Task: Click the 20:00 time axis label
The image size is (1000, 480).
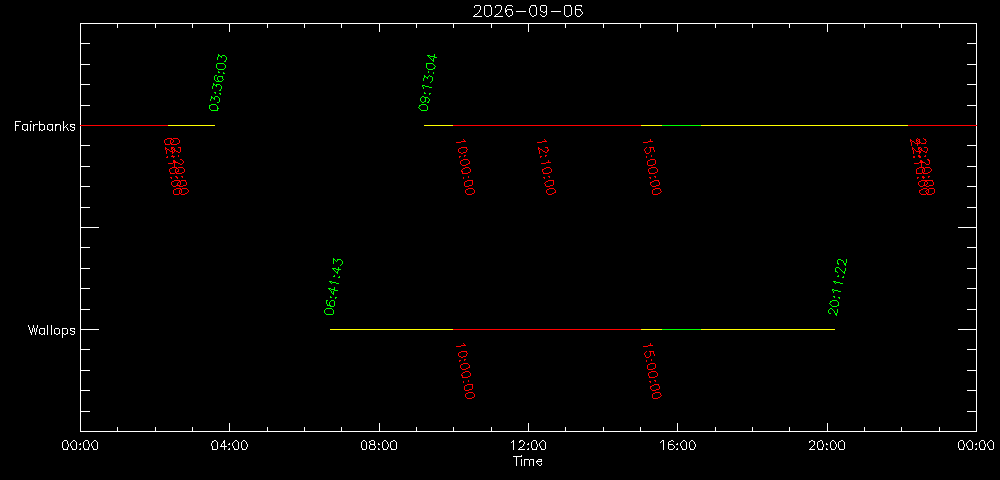Action: 827,446
